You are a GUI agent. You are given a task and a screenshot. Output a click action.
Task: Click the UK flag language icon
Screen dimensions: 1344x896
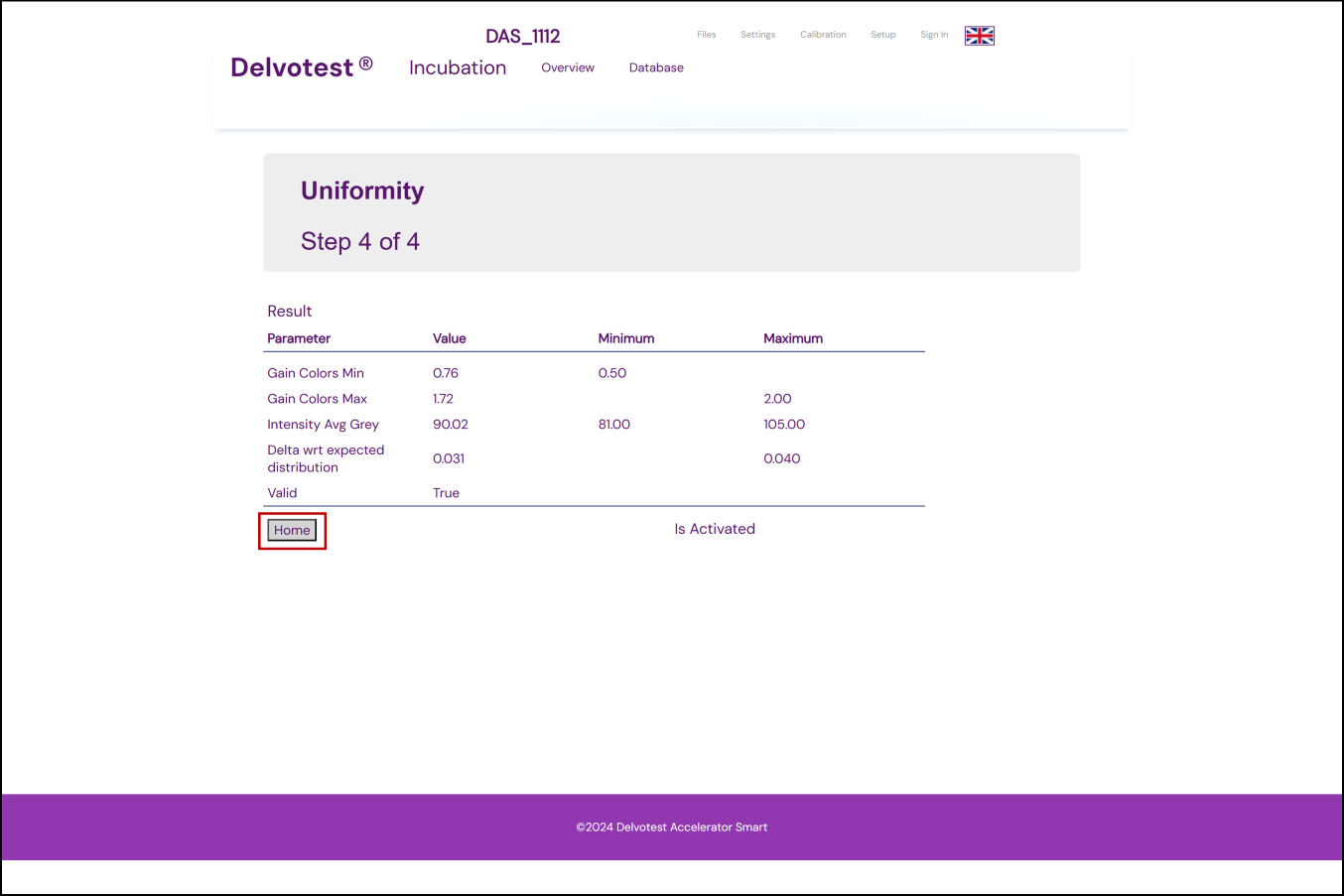pos(979,36)
